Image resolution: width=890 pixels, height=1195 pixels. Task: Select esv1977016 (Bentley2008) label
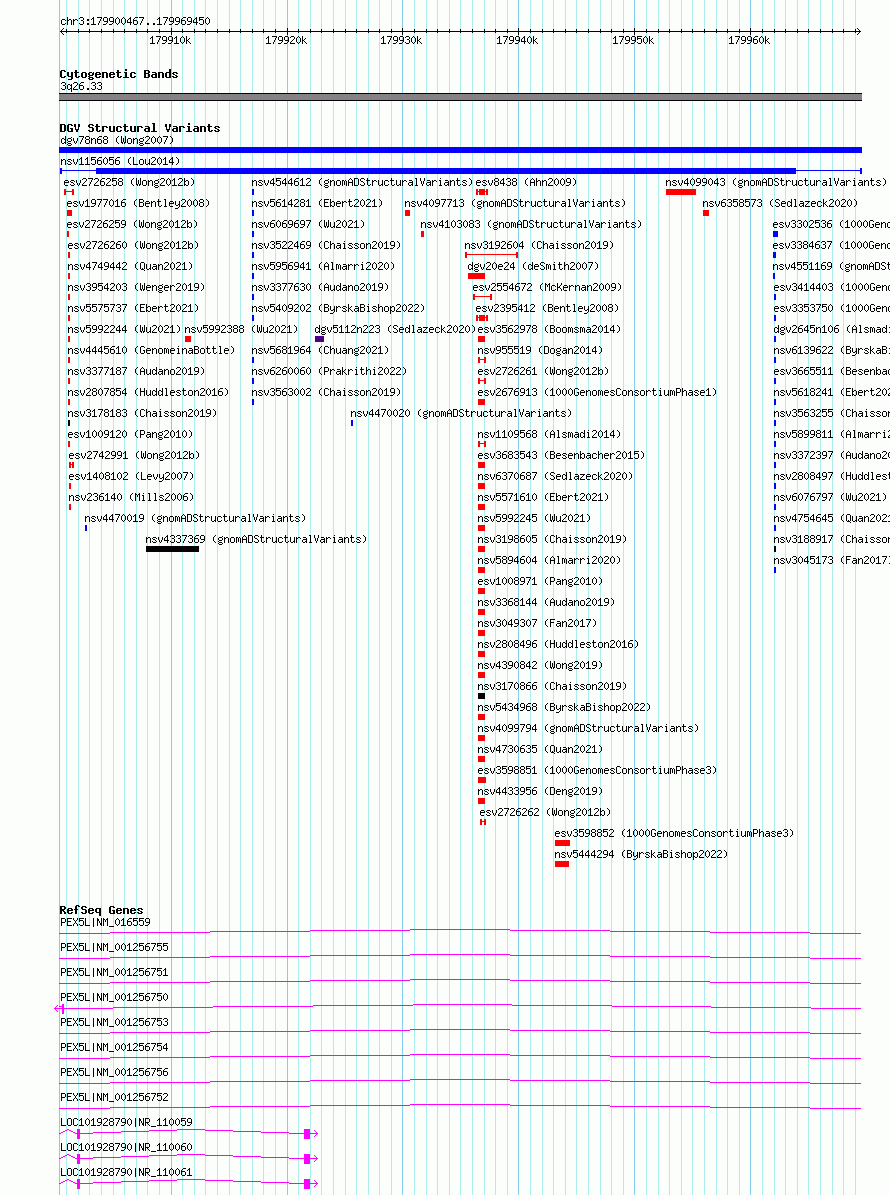click(138, 203)
